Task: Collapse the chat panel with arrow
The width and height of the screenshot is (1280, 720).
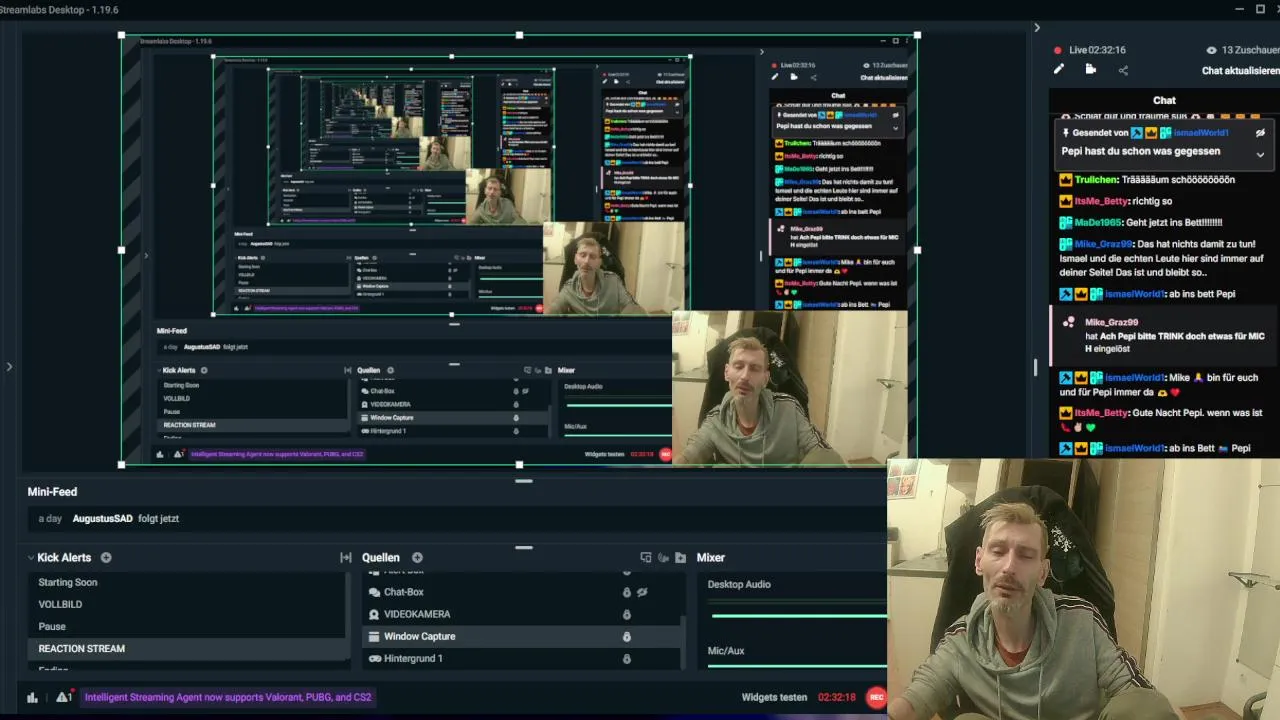Action: point(1037,28)
